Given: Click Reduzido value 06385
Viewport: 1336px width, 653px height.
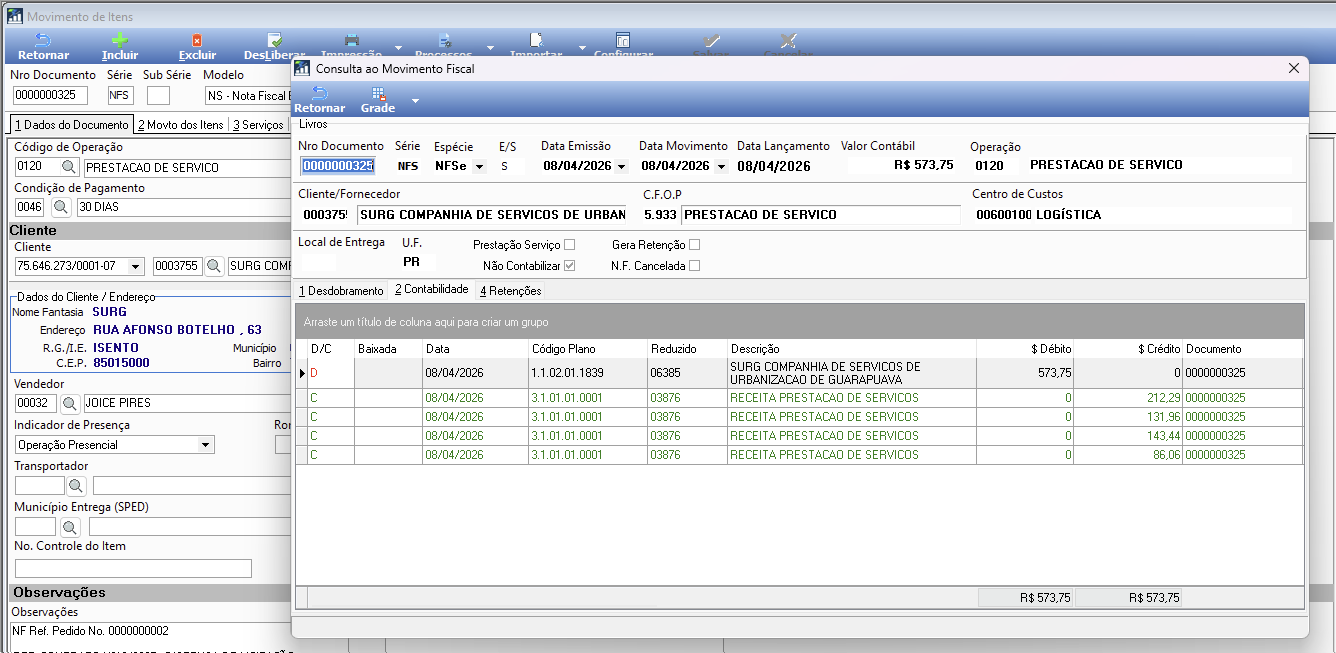Looking at the screenshot, I should [x=688, y=373].
